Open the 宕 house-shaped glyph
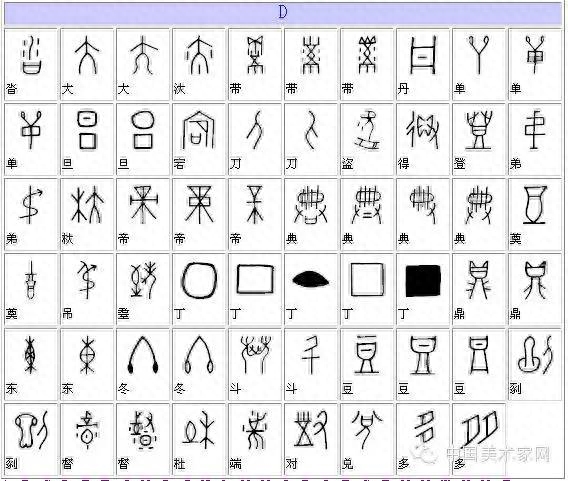Image resolution: width=568 pixels, height=481 pixels. click(x=199, y=139)
